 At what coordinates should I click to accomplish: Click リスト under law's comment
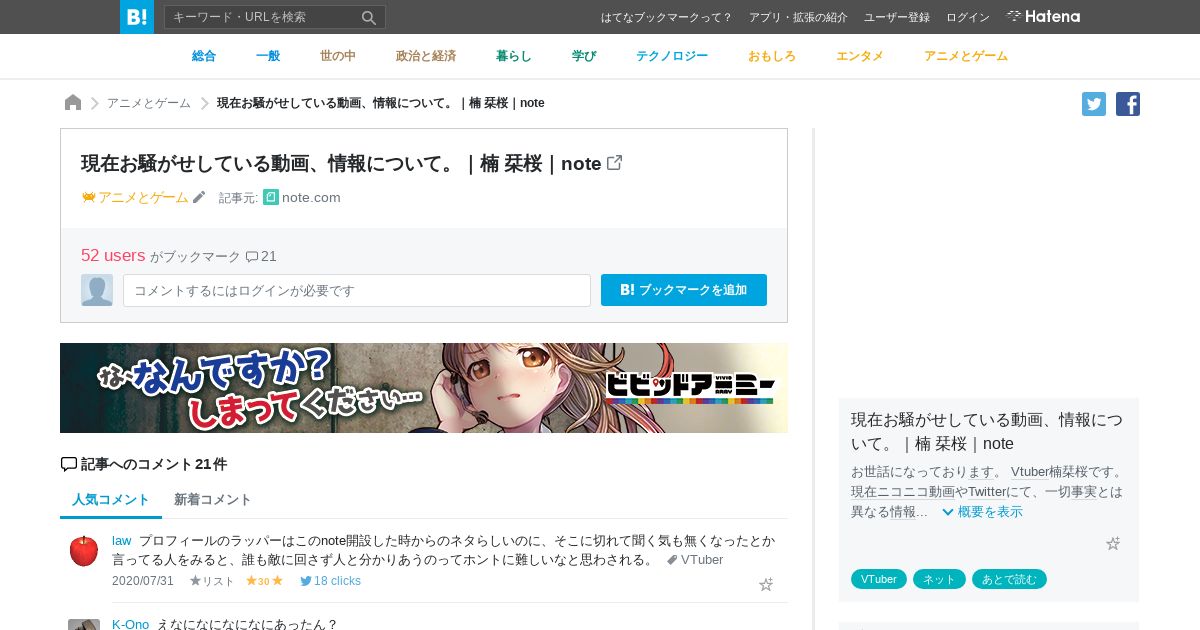tap(212, 581)
